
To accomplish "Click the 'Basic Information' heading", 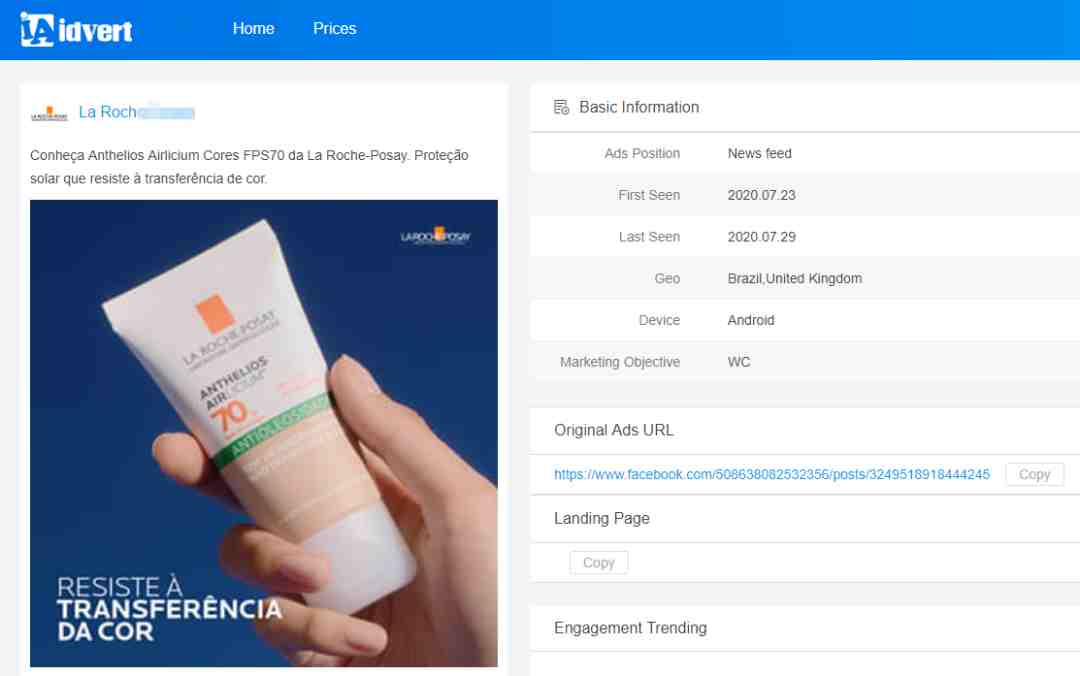I will (x=638, y=107).
